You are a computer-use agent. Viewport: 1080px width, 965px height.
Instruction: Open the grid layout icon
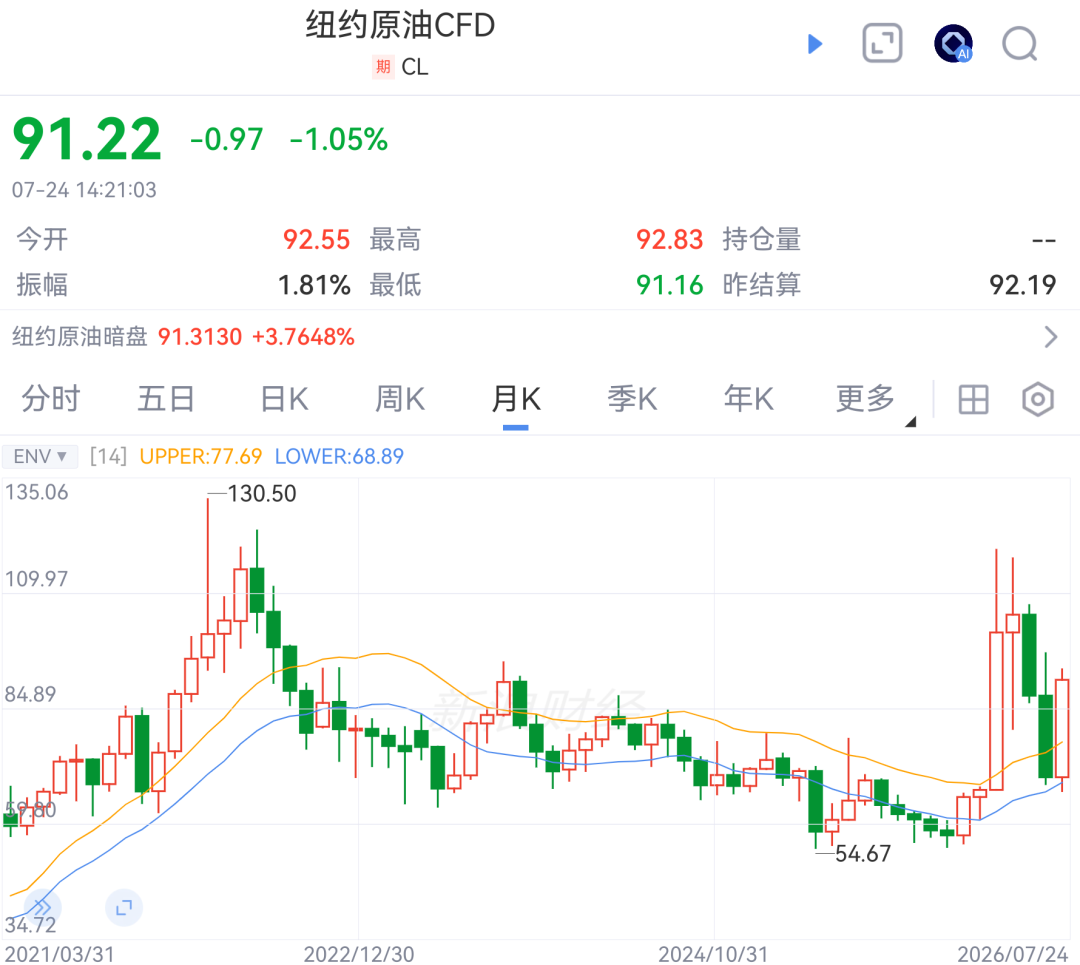click(973, 400)
